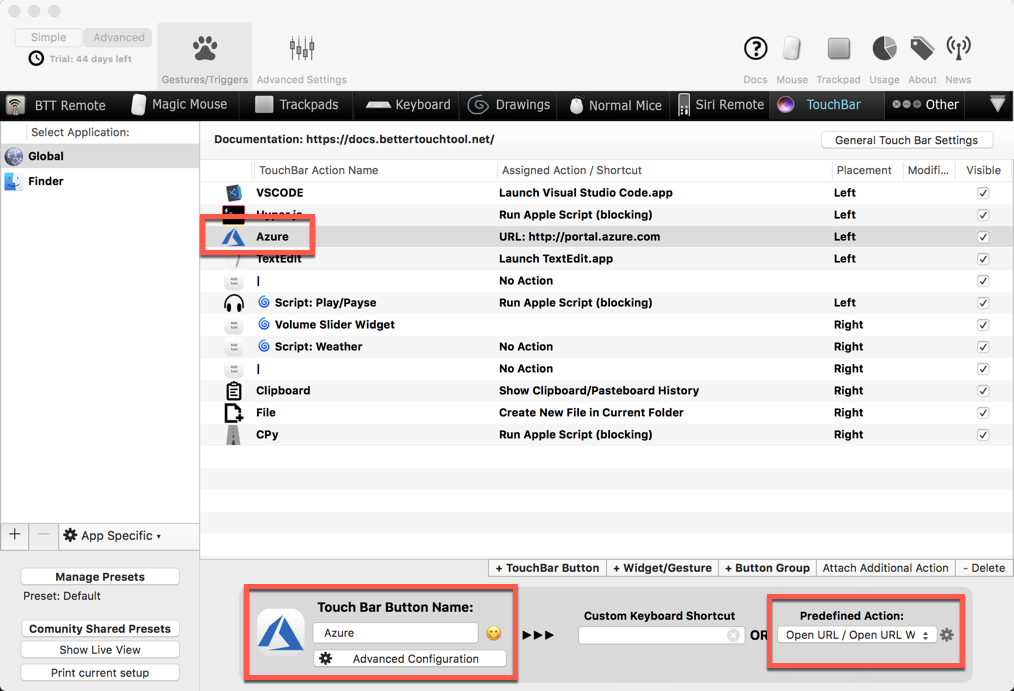
Task: Toggle Visible checkbox for CPy row
Action: pyautogui.click(x=983, y=435)
